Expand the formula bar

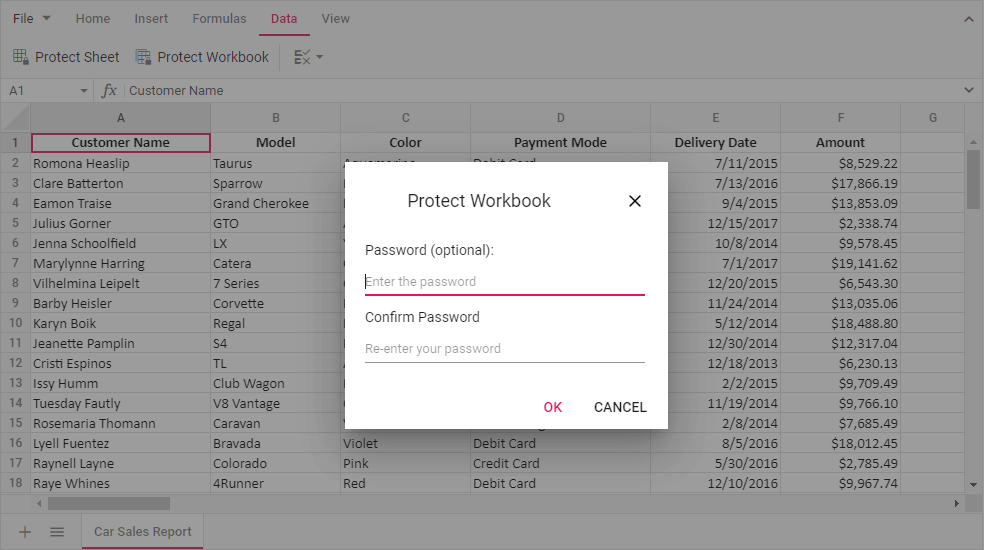coord(968,91)
